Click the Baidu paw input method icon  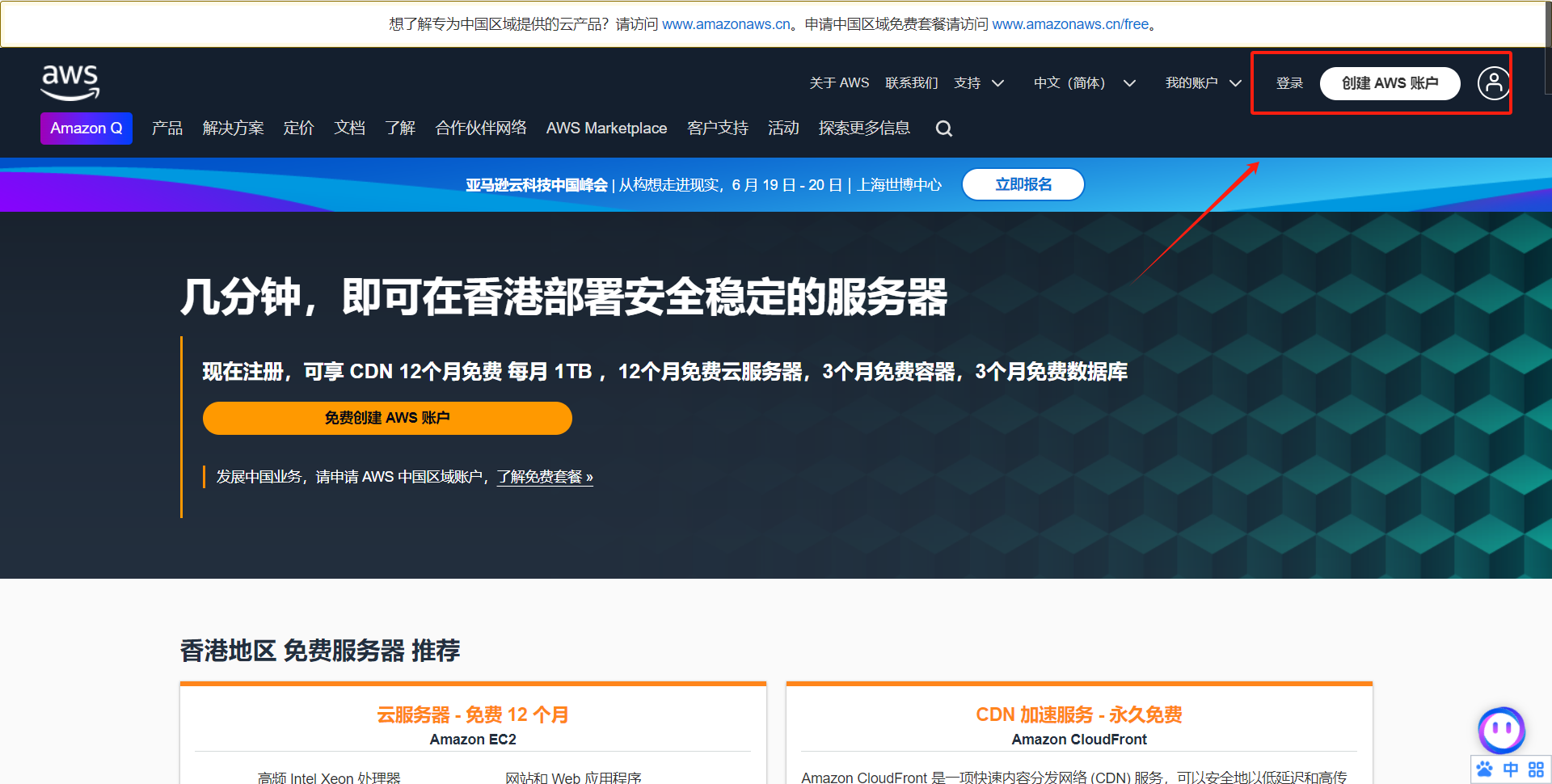click(x=1485, y=769)
